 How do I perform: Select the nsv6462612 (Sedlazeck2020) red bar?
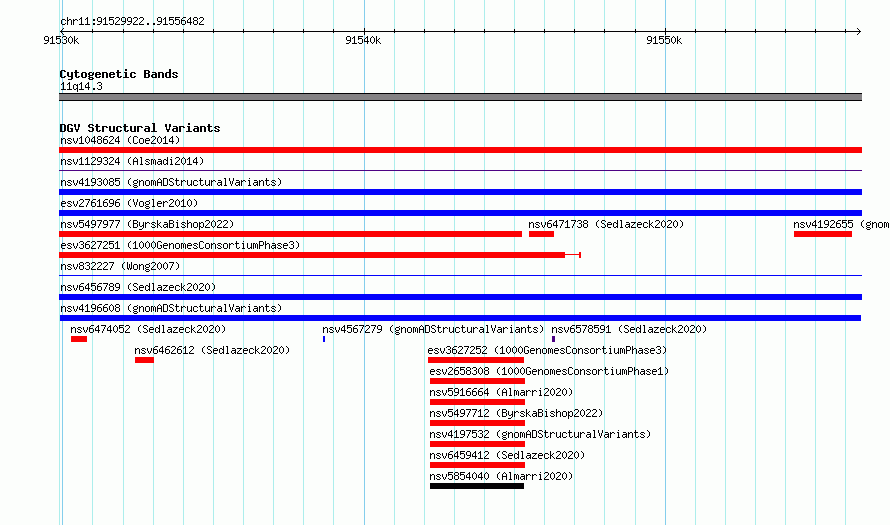[x=144, y=360]
